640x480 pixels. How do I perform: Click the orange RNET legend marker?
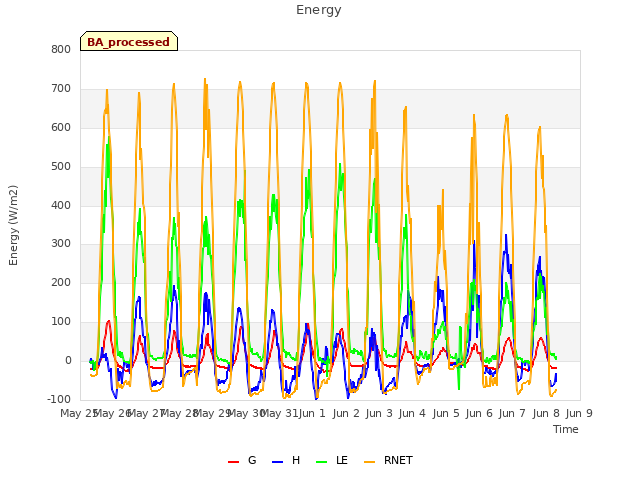[369, 462]
